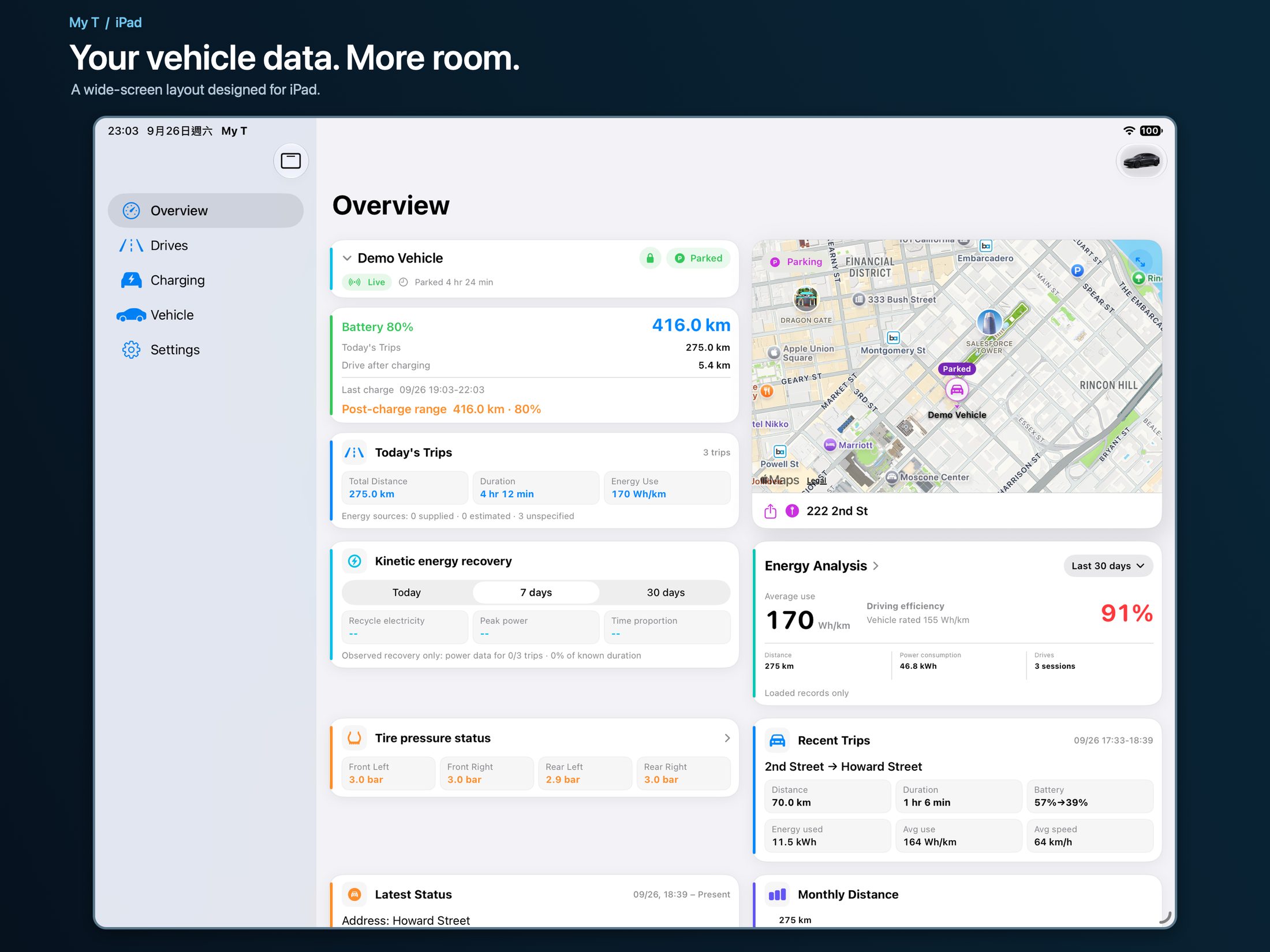Click the iPad breadcrumb link
This screenshot has width=1270, height=952.
pos(128,23)
